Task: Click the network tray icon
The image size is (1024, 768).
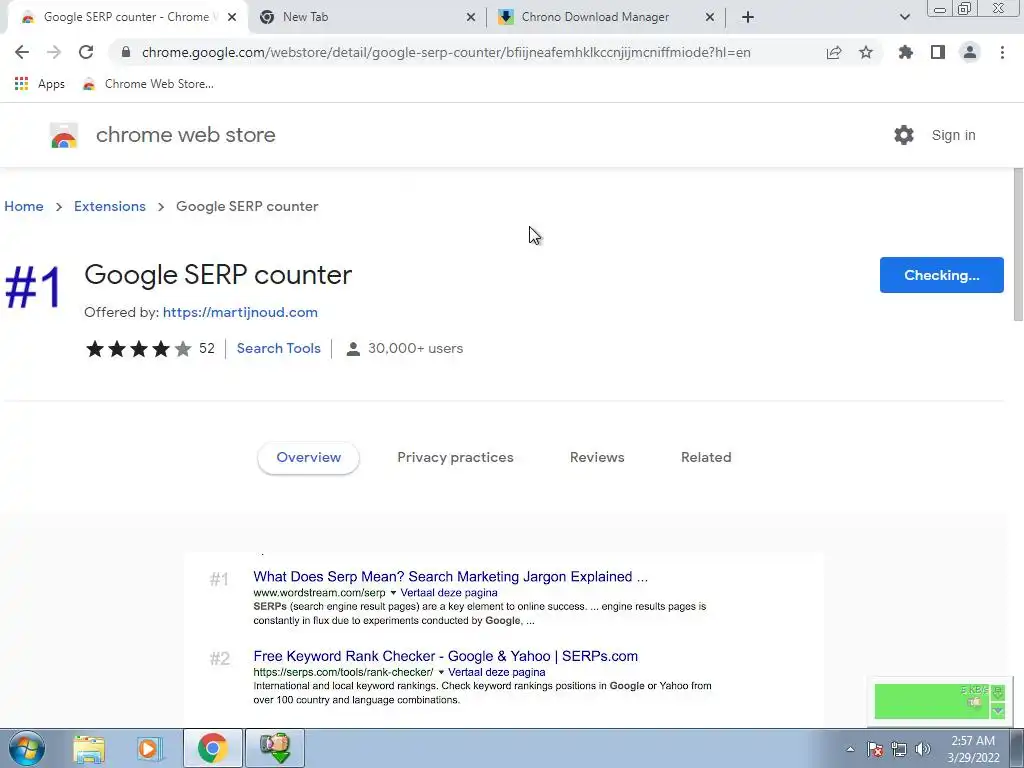Action: pos(899,749)
